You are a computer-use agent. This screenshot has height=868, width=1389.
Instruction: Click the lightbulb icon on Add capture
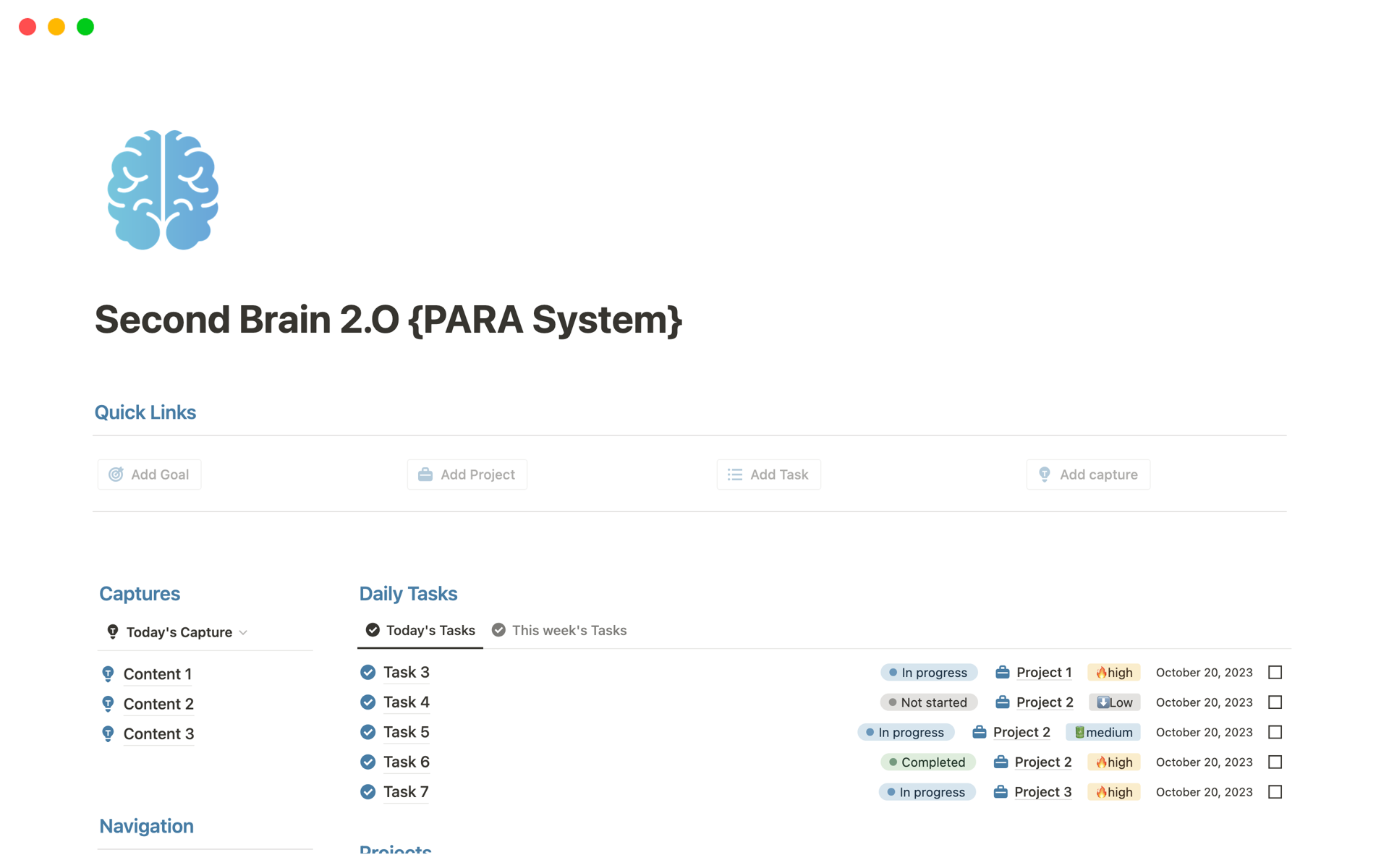click(x=1045, y=475)
